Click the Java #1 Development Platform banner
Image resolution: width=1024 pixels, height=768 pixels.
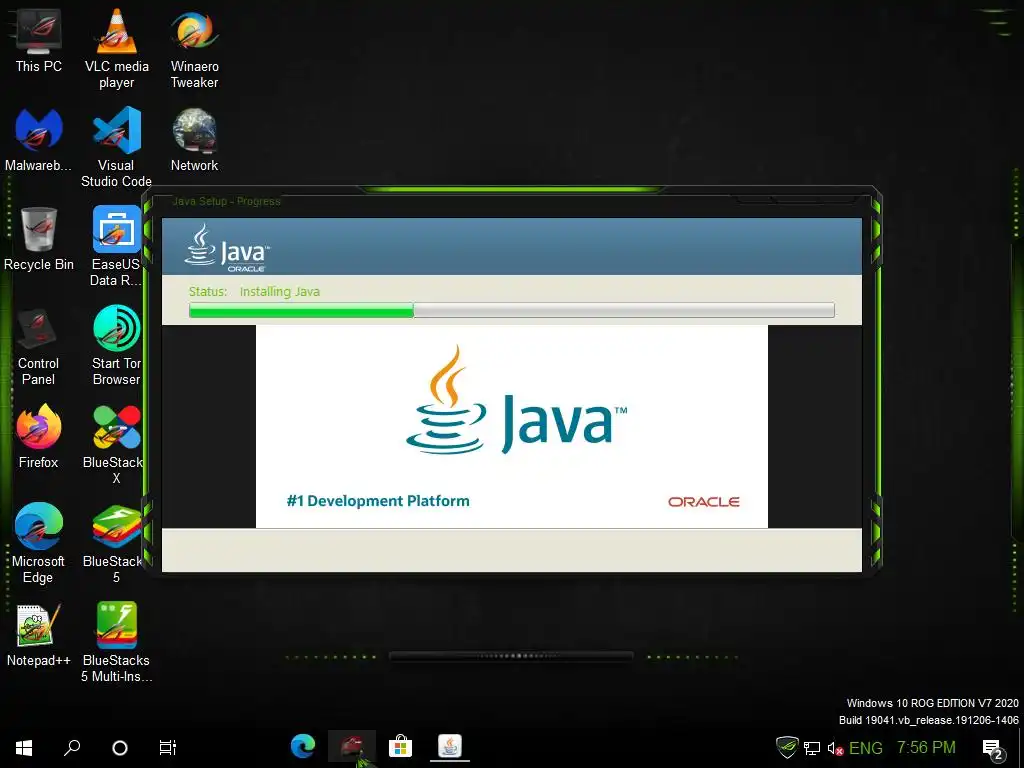point(511,426)
